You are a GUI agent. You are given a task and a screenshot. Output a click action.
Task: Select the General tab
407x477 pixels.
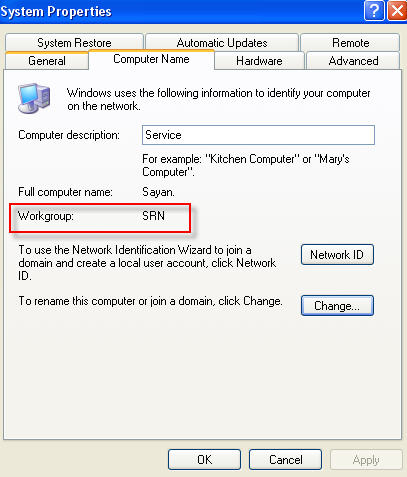click(x=47, y=61)
